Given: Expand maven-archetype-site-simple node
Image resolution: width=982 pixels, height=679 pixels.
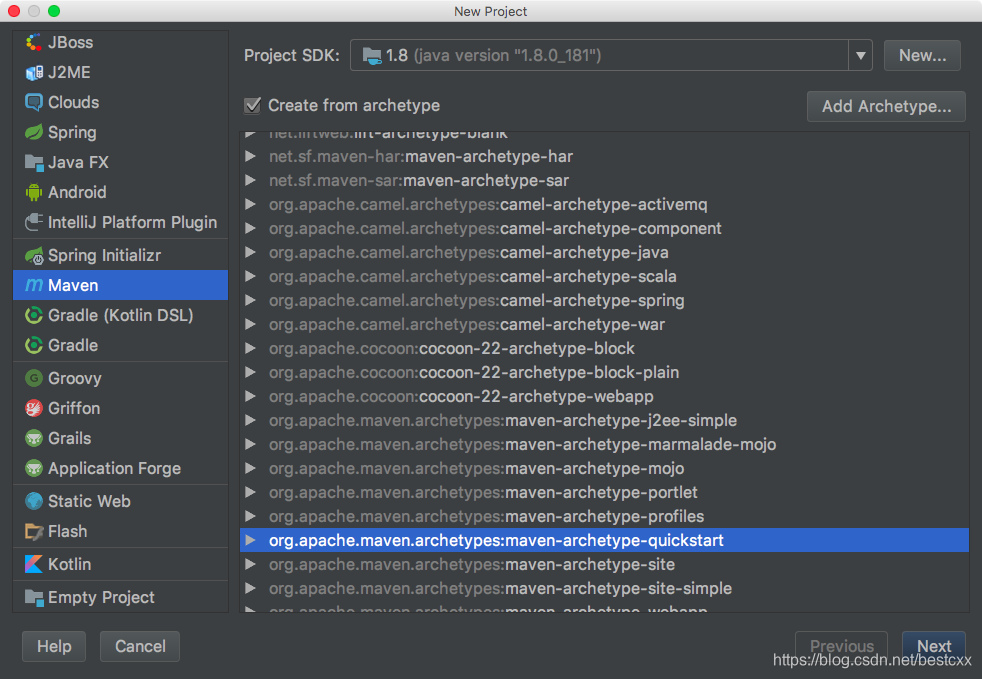Looking at the screenshot, I should point(251,588).
